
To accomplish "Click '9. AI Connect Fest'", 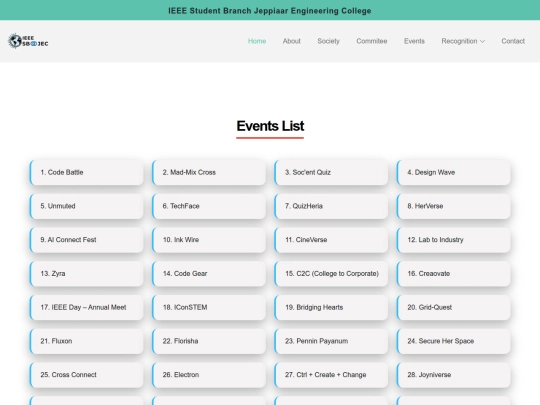I will (x=86, y=240).
